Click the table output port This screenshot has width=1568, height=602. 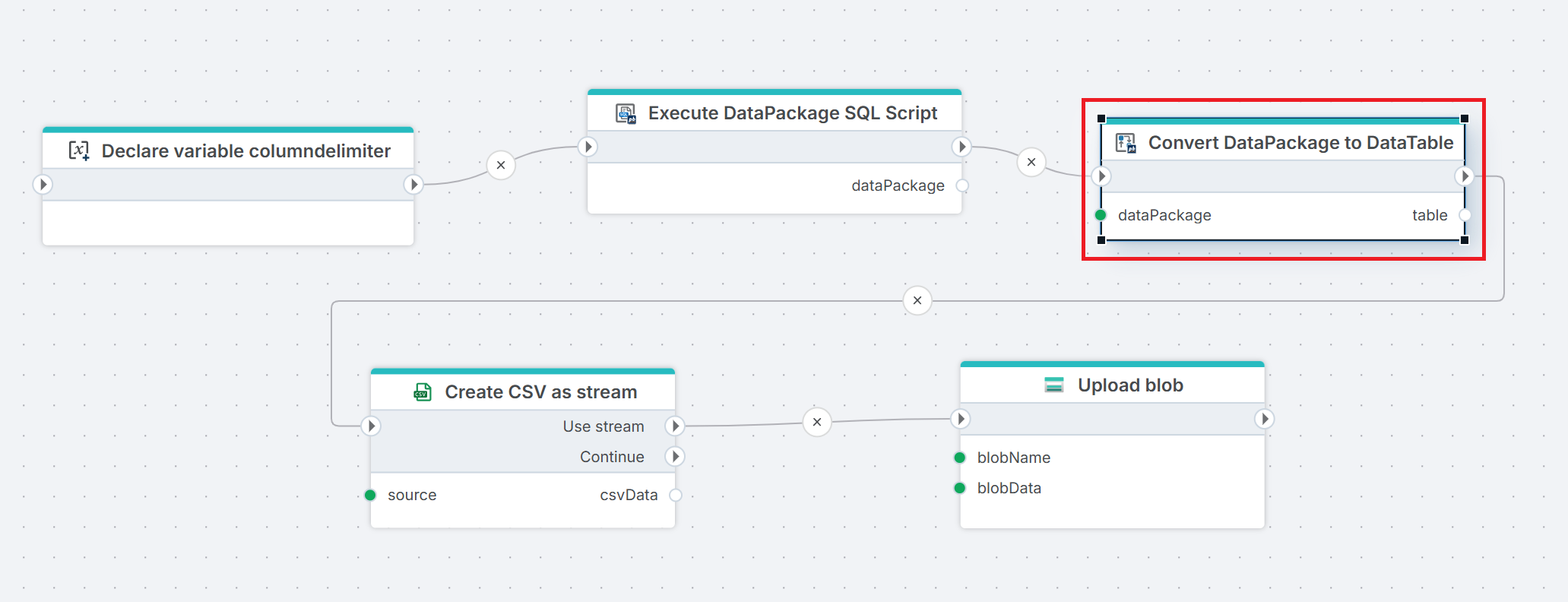tap(1464, 215)
